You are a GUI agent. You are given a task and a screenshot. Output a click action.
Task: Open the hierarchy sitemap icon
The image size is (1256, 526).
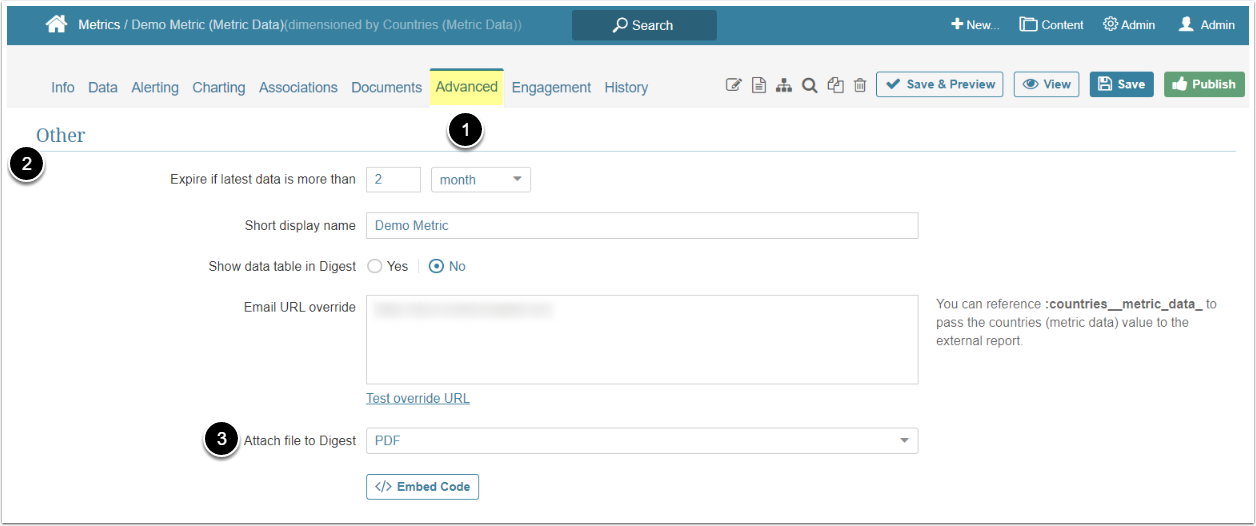click(784, 86)
